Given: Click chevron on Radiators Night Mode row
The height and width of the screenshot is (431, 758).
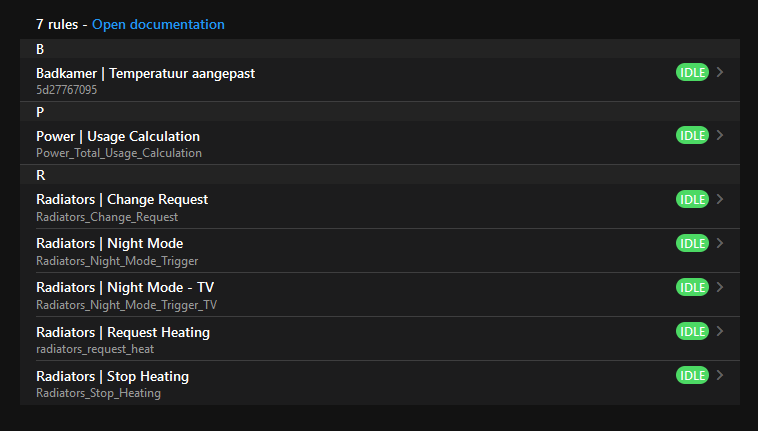Looking at the screenshot, I should point(721,242).
